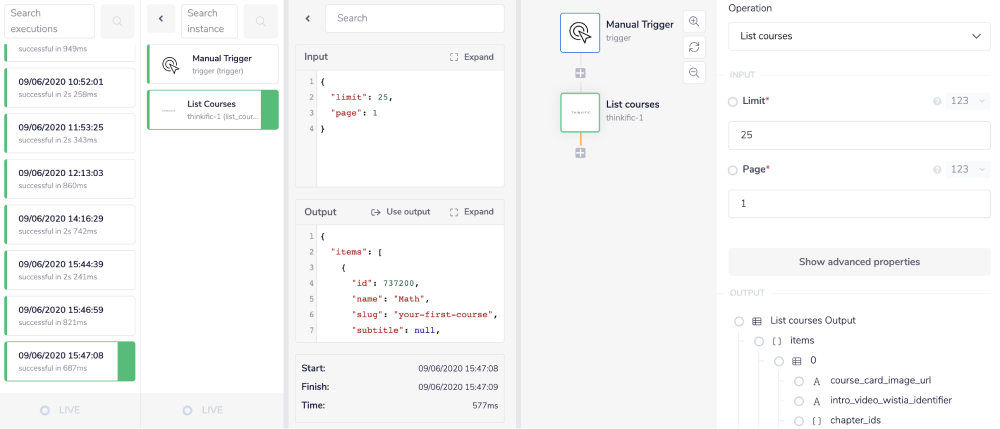This screenshot has width=1000, height=429.
Task: Click Show advanced properties button
Action: pyautogui.click(x=859, y=262)
